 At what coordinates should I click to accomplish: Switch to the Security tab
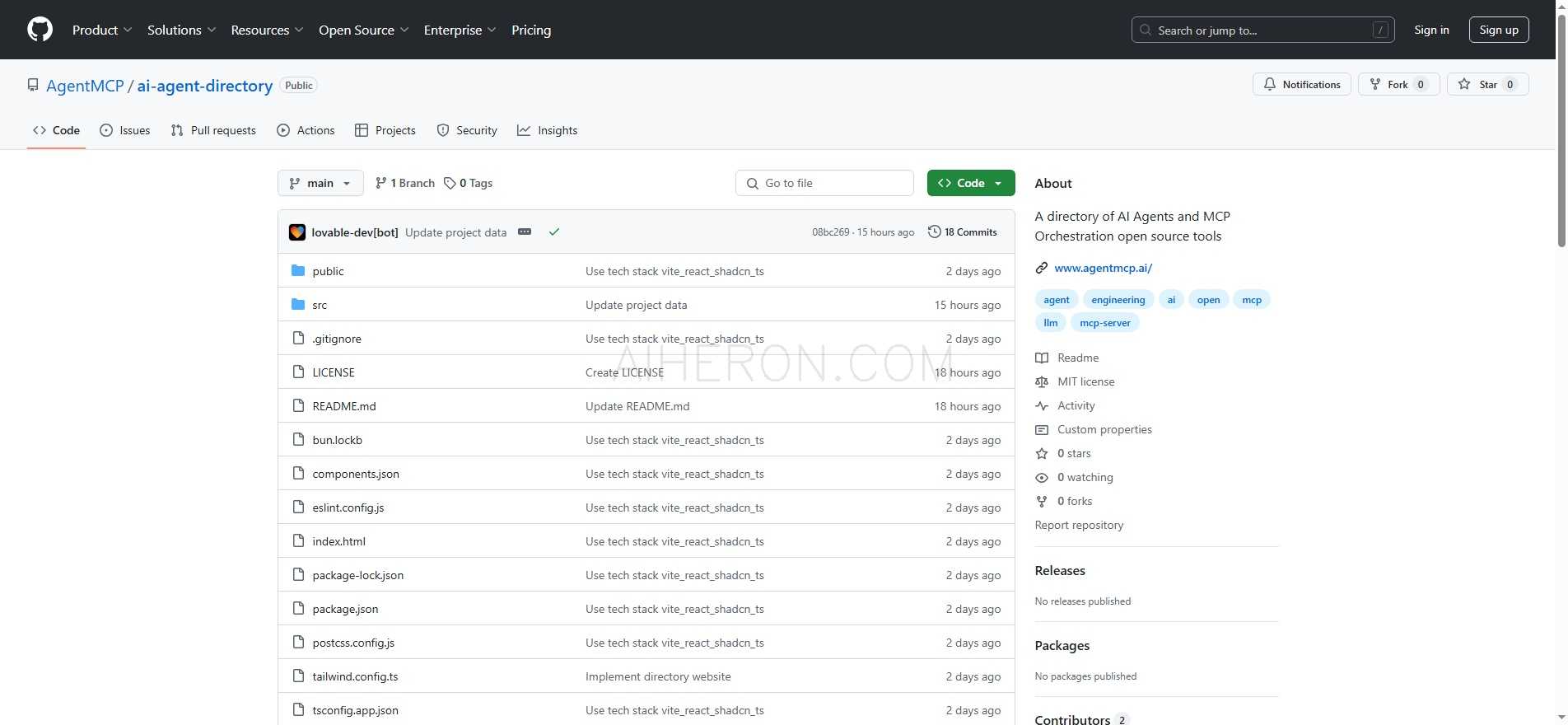click(x=467, y=130)
